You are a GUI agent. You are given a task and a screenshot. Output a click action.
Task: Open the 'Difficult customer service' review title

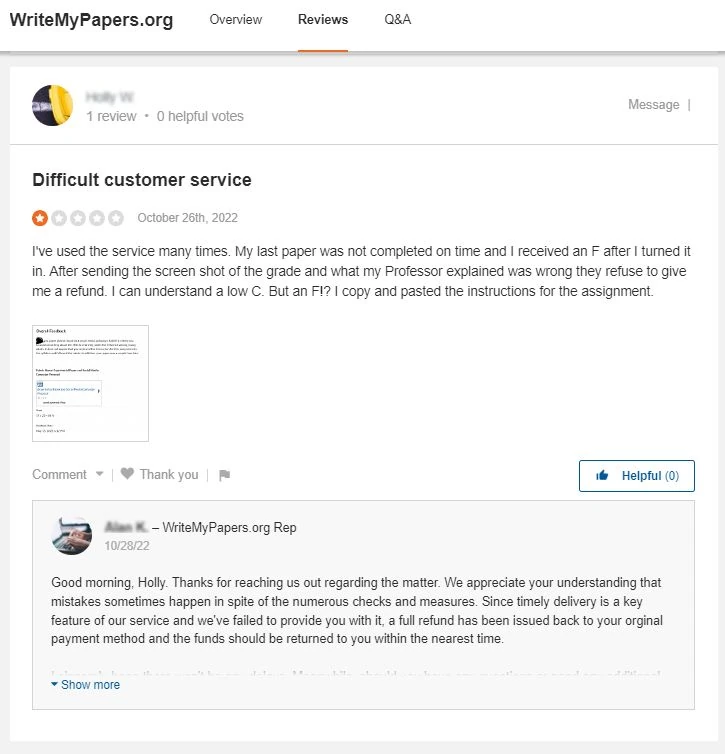tap(142, 180)
